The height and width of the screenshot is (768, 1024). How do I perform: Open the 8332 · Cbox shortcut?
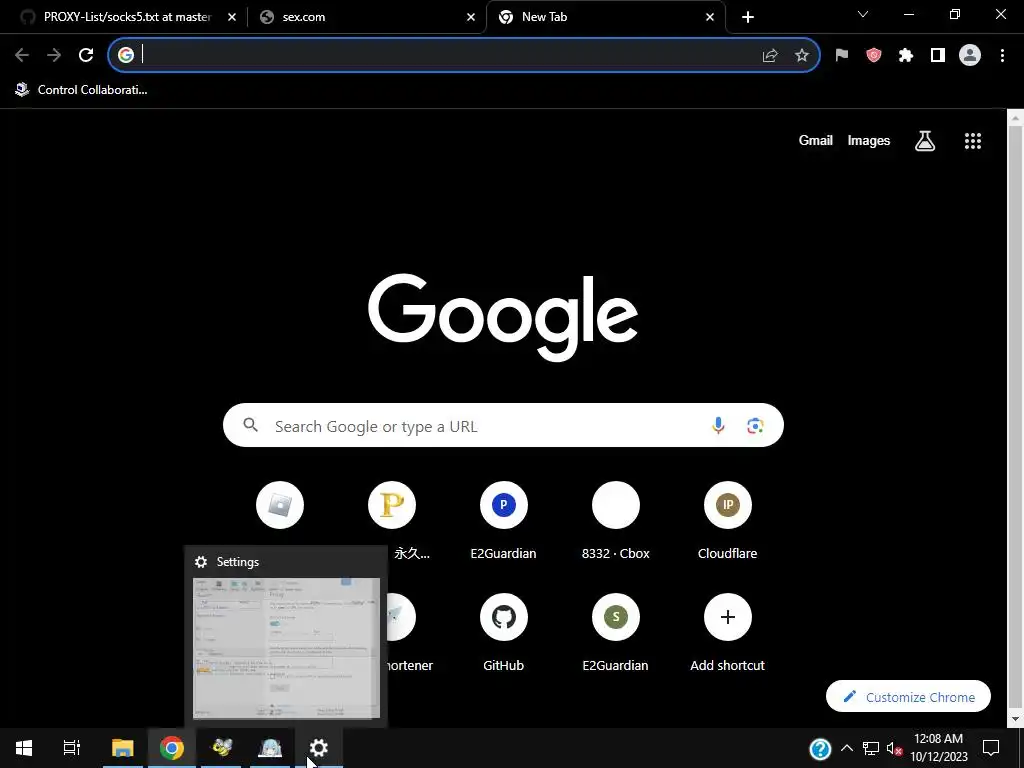(616, 520)
